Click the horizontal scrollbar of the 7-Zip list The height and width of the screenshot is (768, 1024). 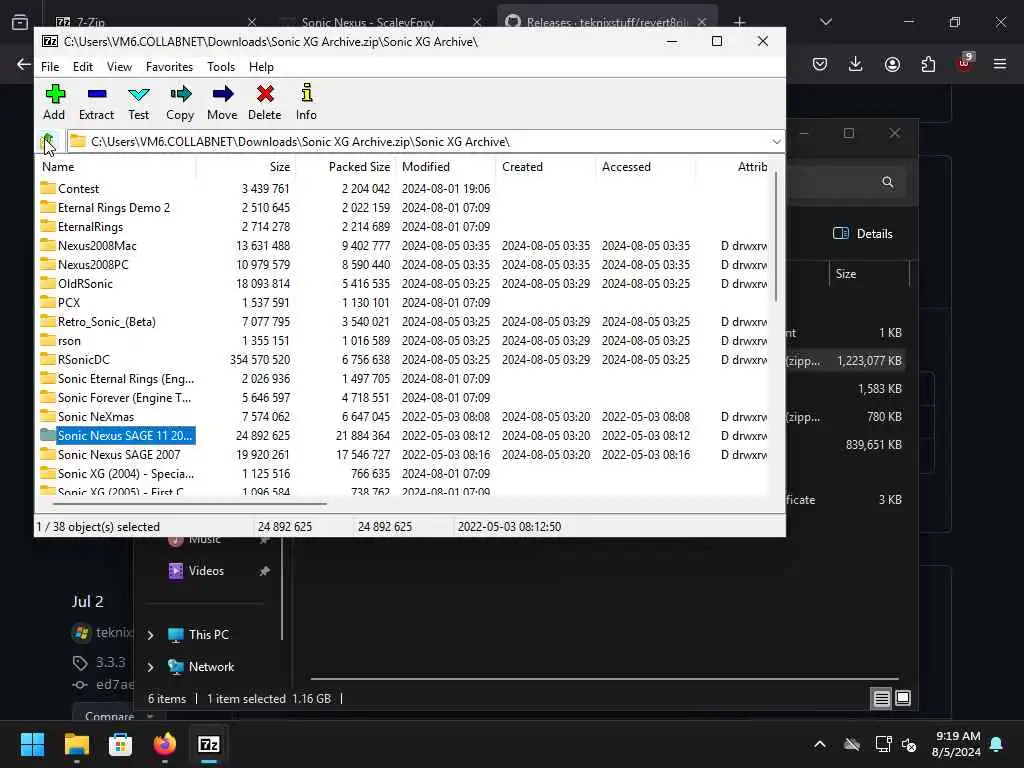189,504
